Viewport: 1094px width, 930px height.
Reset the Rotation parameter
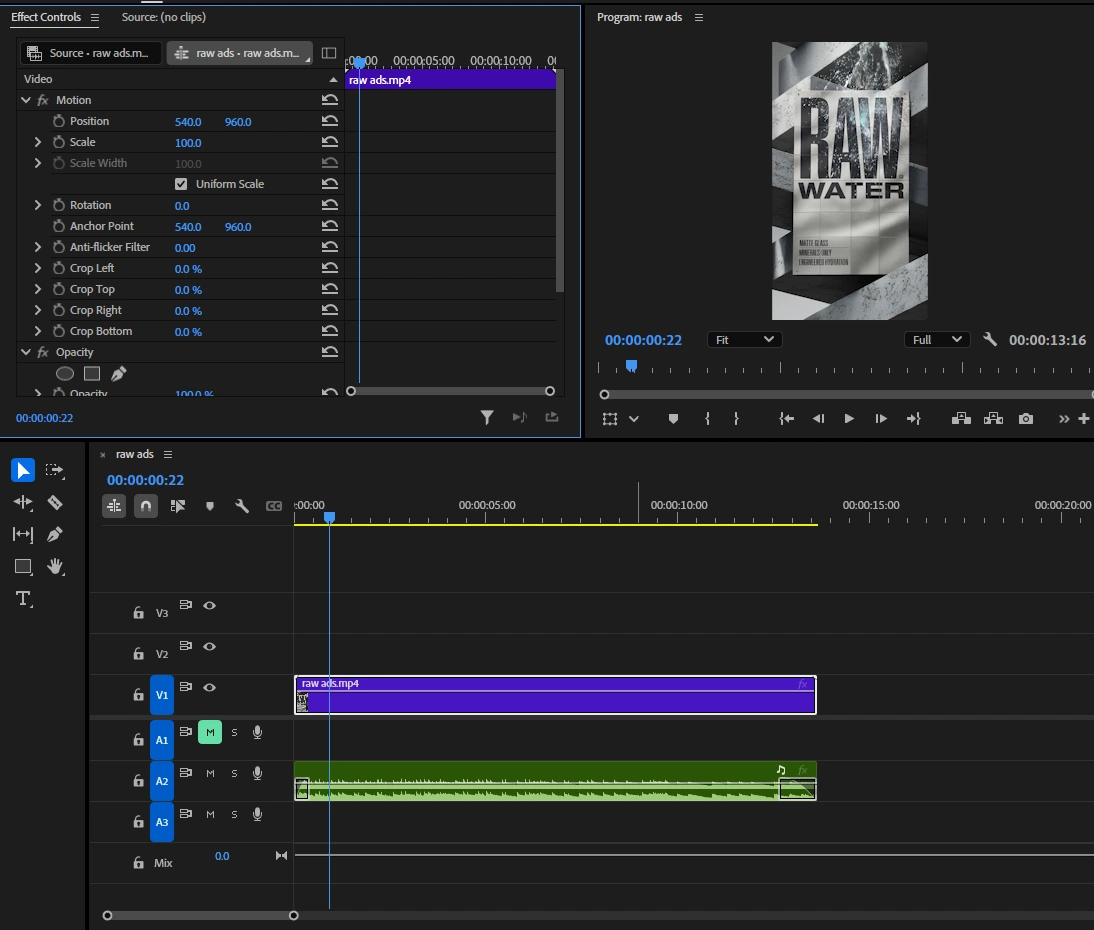[x=329, y=205]
